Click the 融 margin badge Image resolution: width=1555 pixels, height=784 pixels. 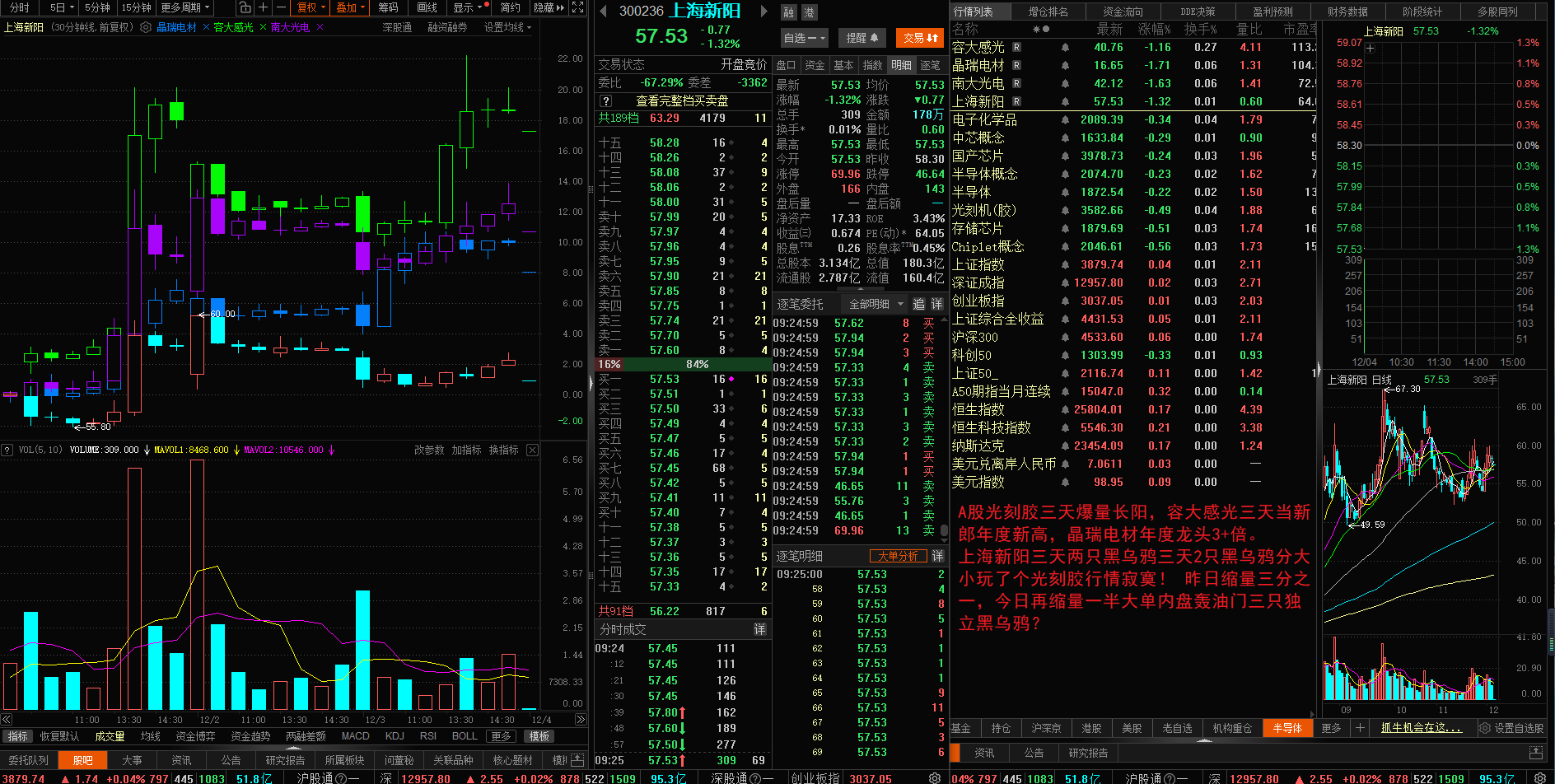click(789, 12)
